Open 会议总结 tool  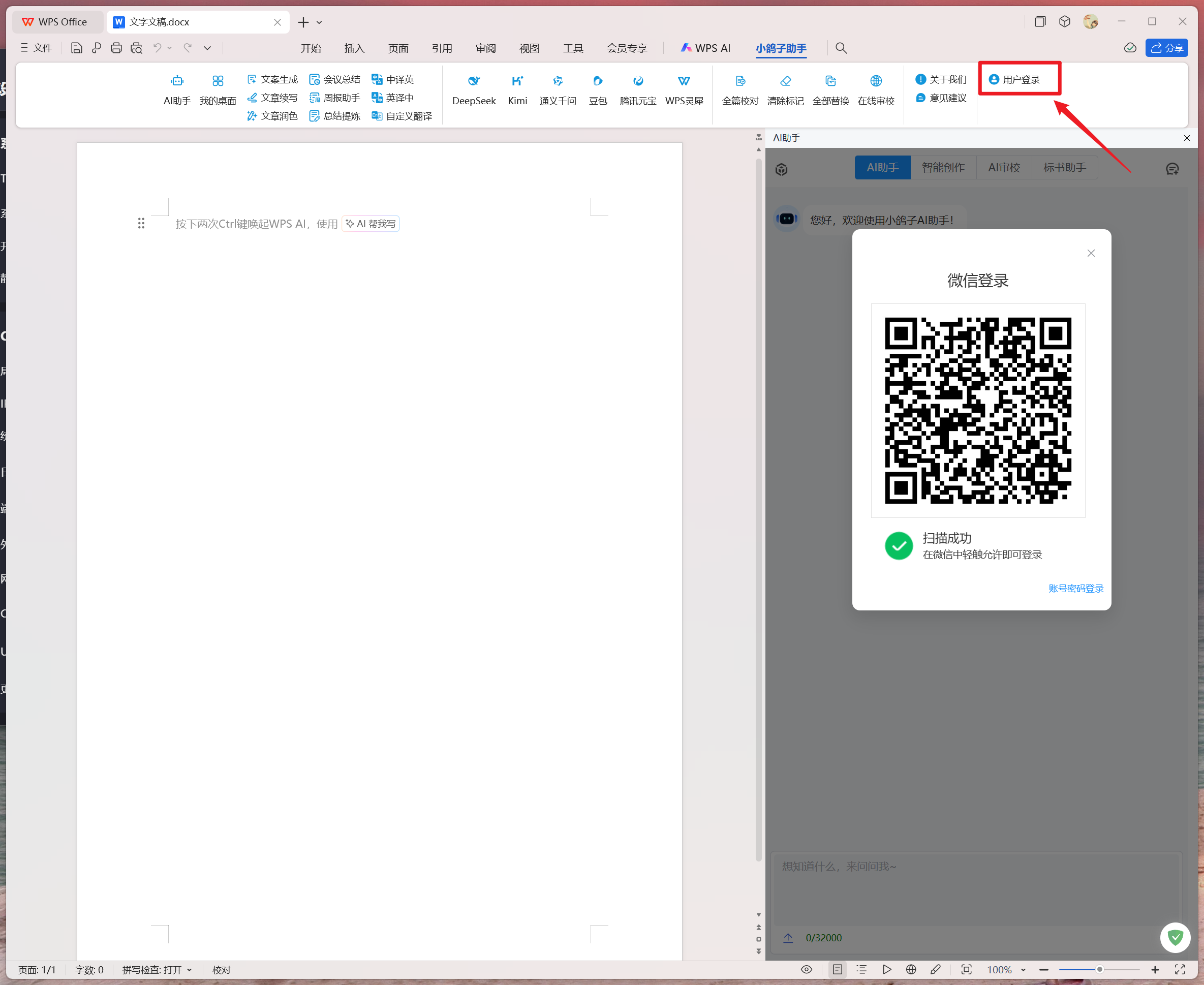pyautogui.click(x=335, y=79)
